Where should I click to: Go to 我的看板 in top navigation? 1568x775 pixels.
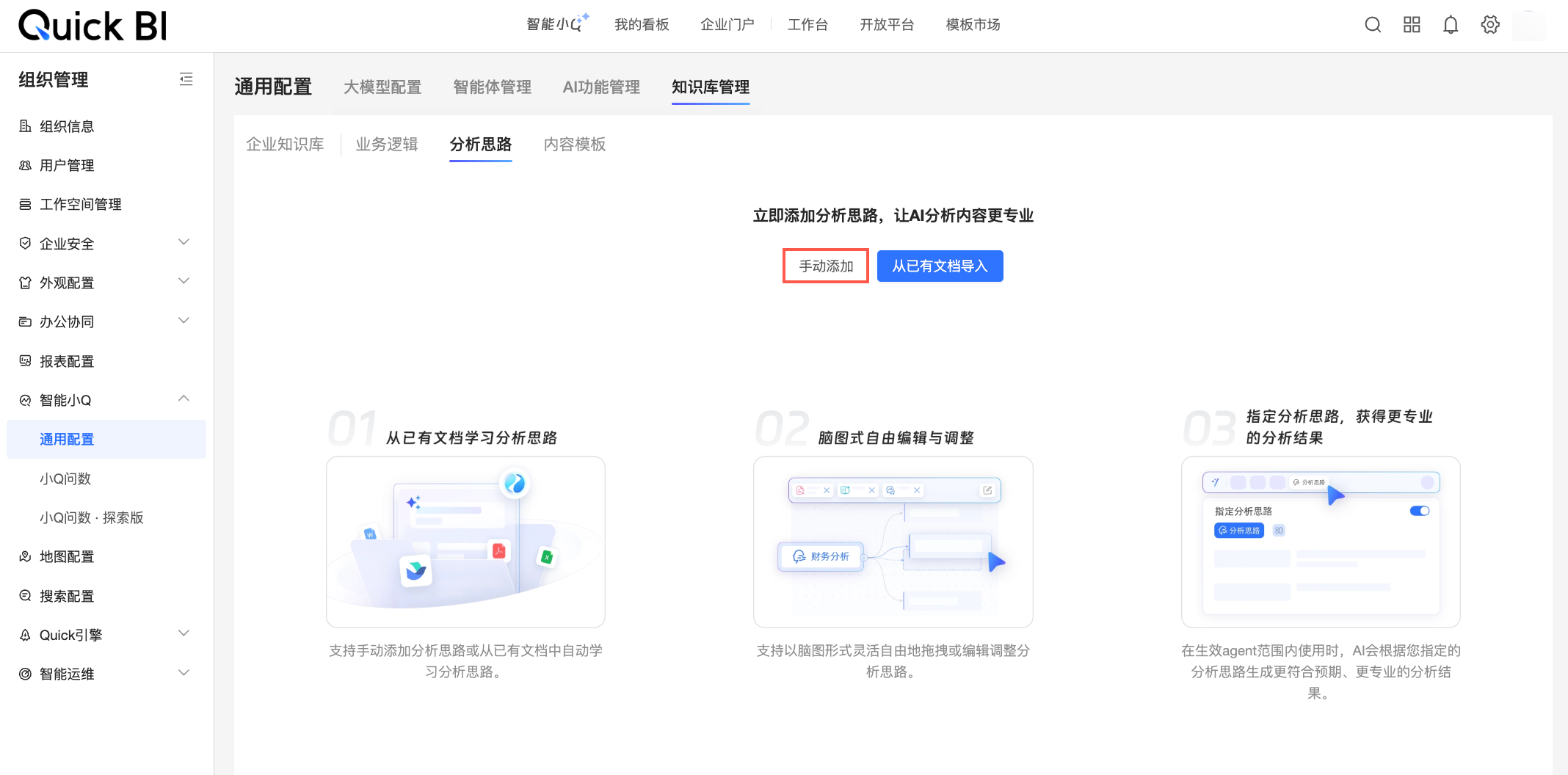(x=642, y=25)
